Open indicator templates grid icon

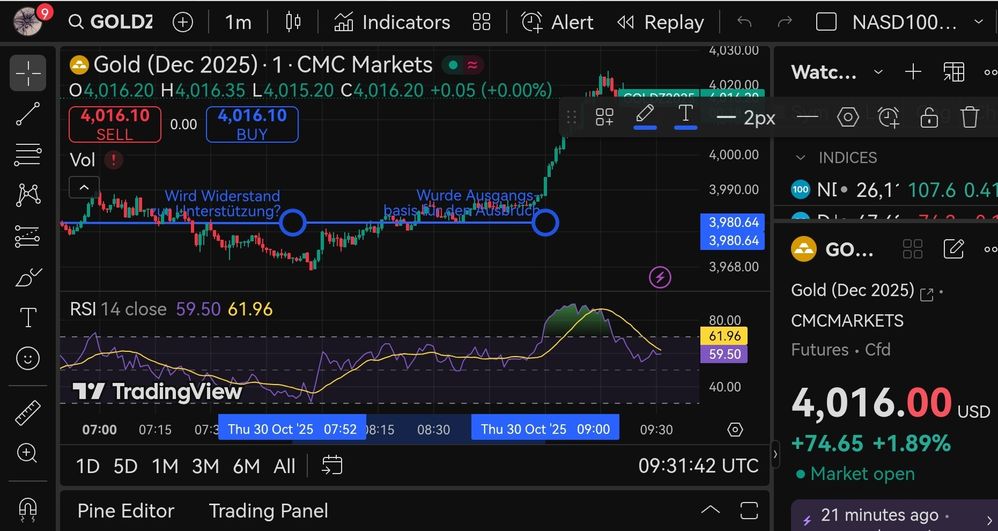481,22
